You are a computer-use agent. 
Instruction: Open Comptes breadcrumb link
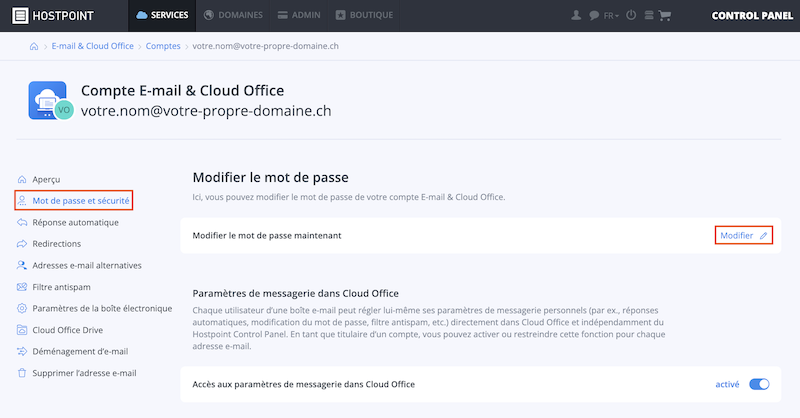[163, 46]
